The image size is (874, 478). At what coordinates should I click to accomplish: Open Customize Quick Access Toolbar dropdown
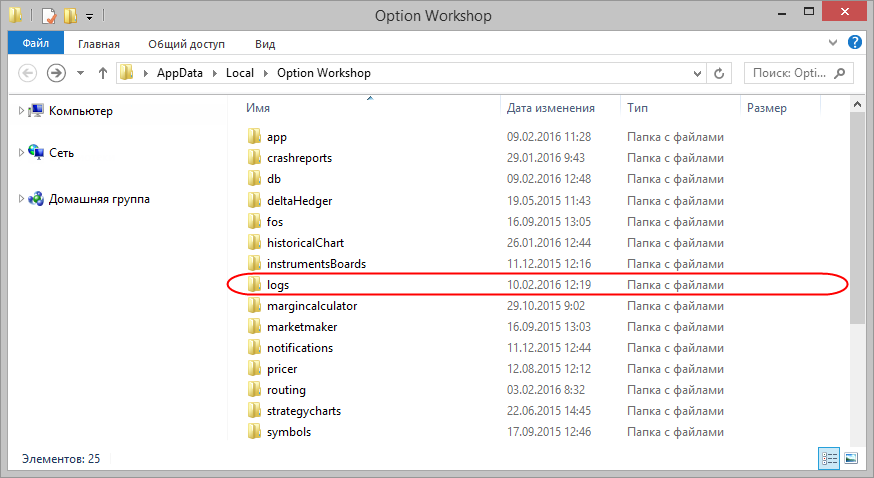[x=89, y=17]
